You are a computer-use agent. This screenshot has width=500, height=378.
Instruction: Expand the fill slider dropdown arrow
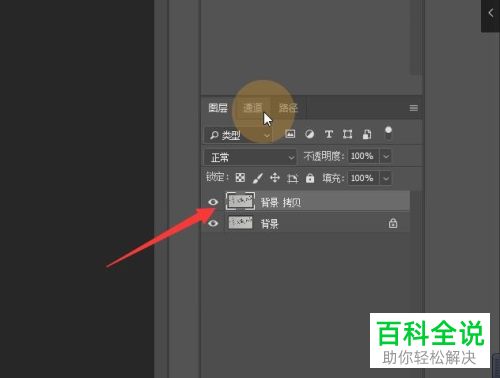pos(386,178)
